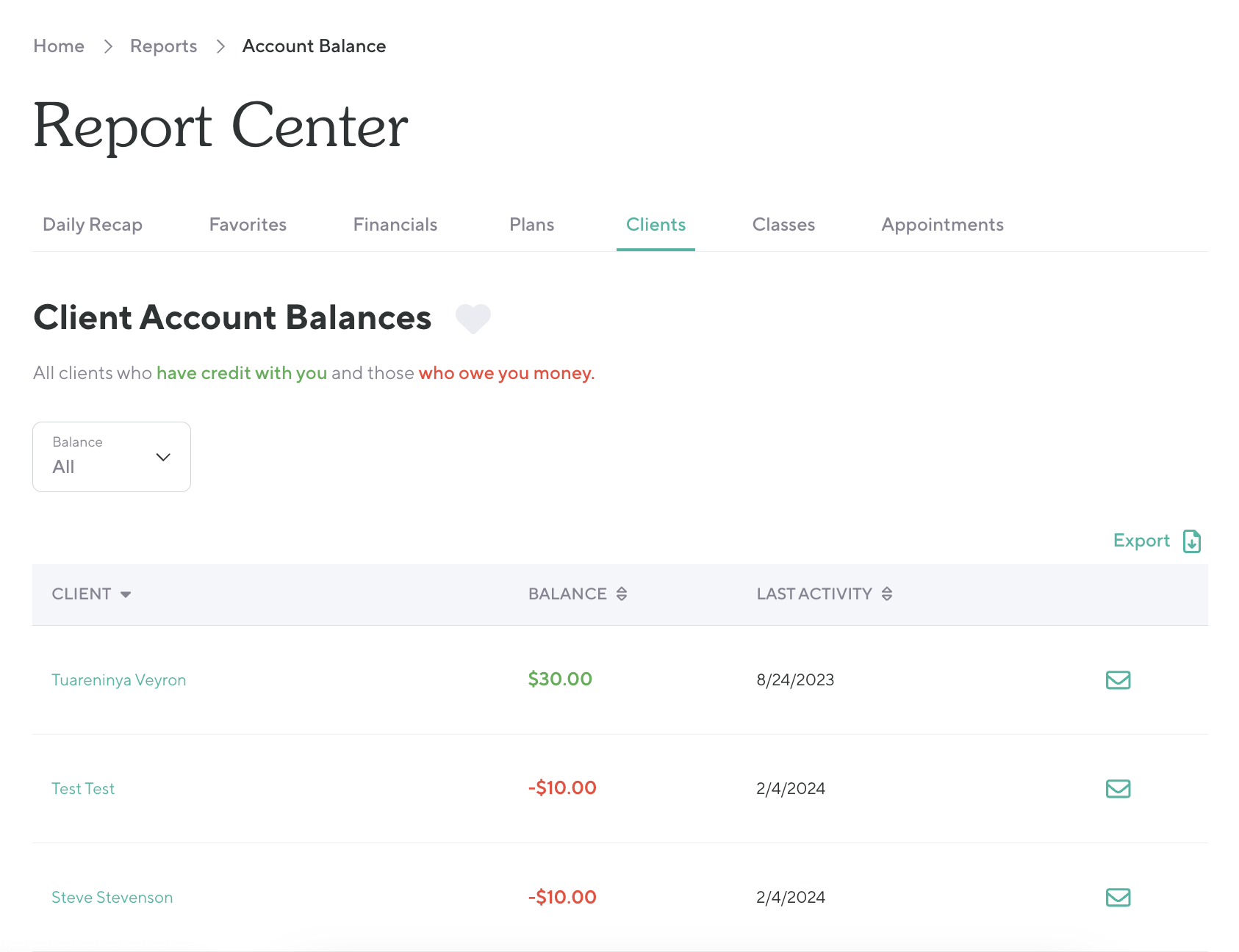Toggle the favorite heart for Client Account Balances
The image size is (1239, 952).
point(473,318)
